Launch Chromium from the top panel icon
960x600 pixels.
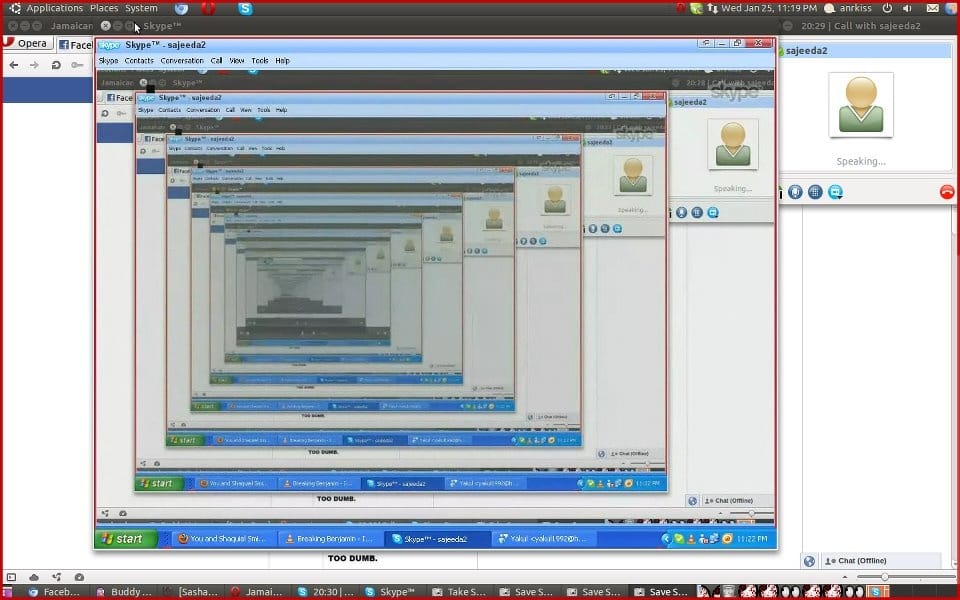click(x=181, y=9)
